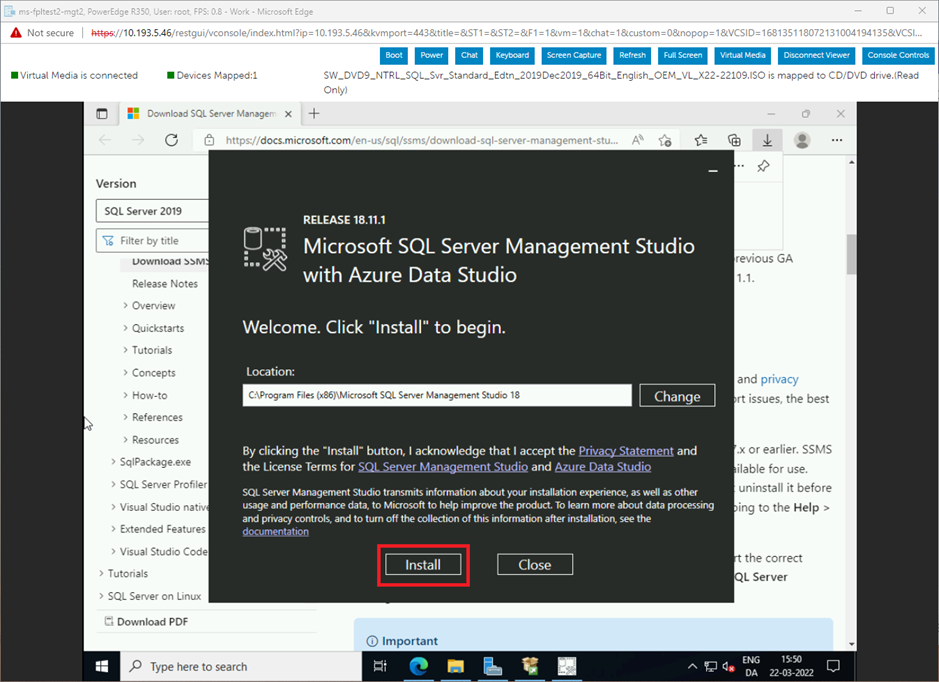The height and width of the screenshot is (682, 939).
Task: Click the Screen Capture button
Action: pos(574,55)
